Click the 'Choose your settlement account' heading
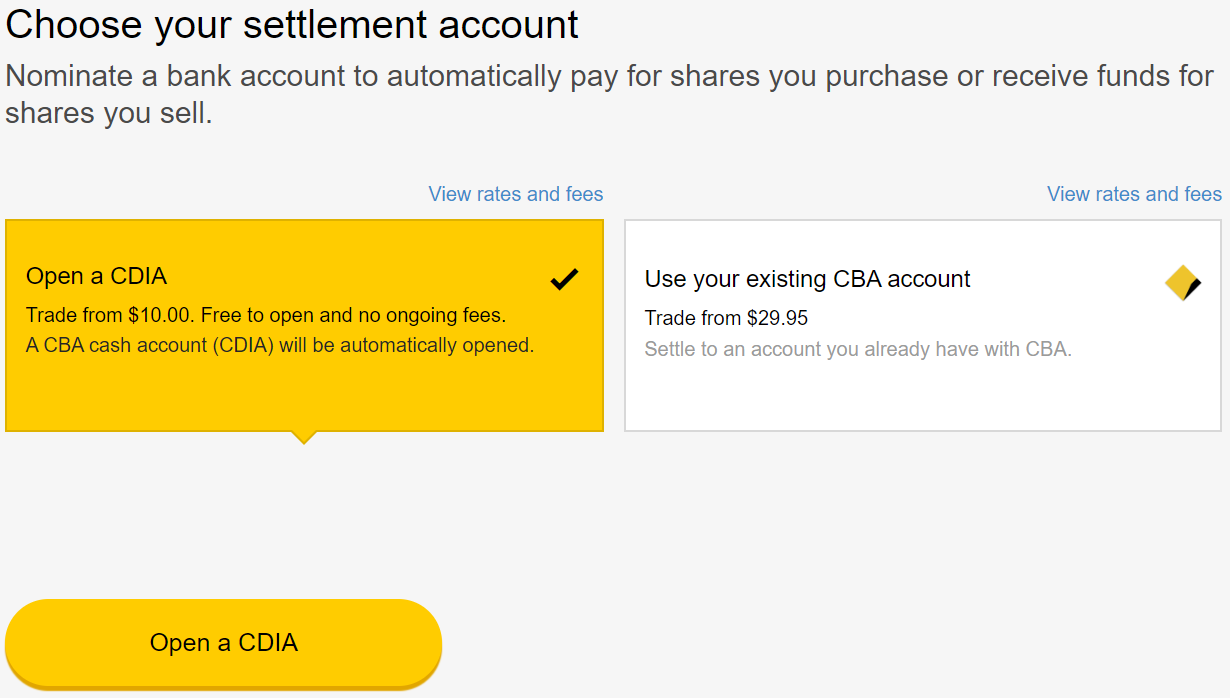Screen dimensions: 1230x698 [292, 24]
